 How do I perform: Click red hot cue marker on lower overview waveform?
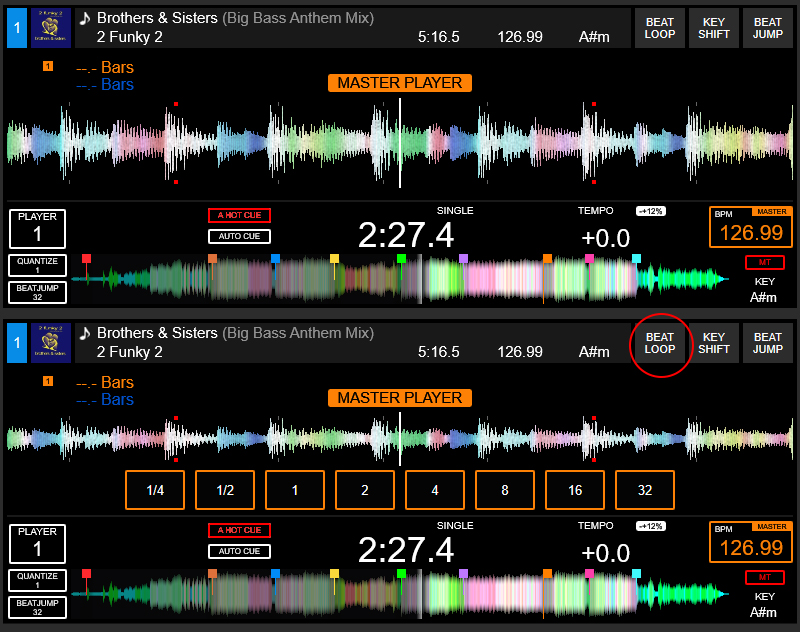pyautogui.click(x=87, y=574)
